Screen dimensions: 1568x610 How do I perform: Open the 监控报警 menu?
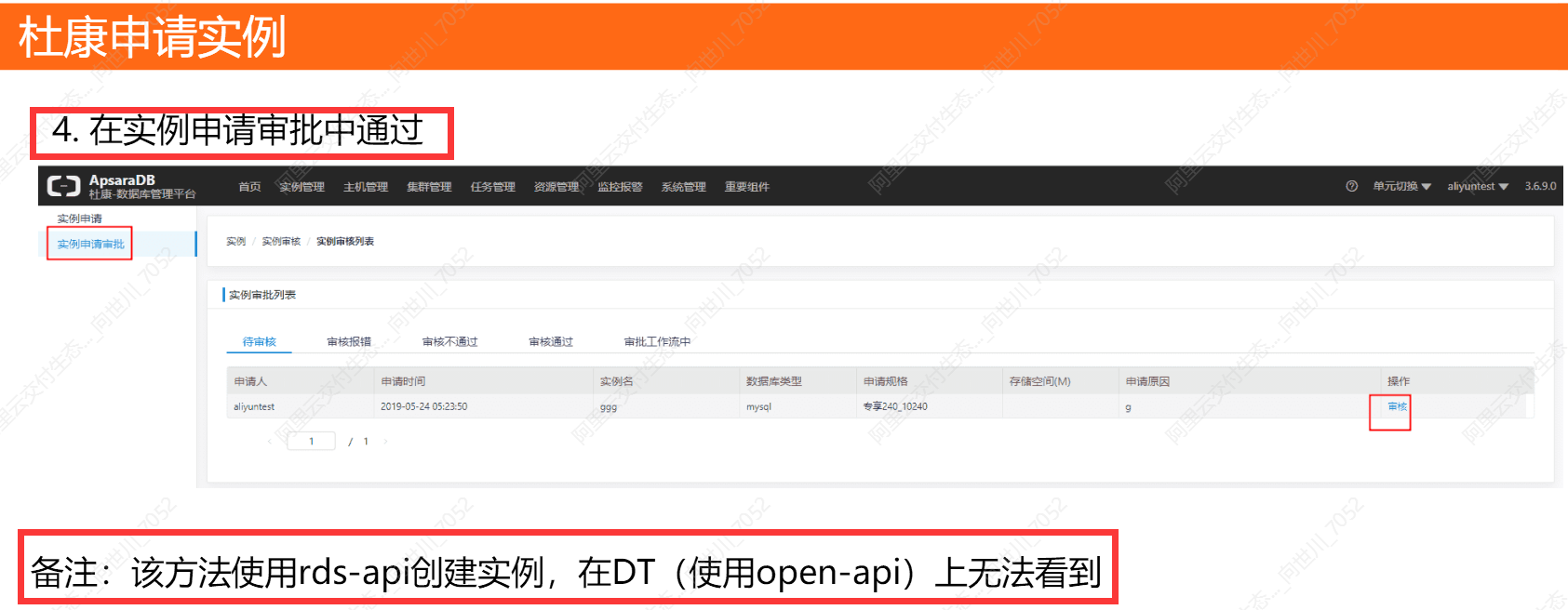(620, 187)
